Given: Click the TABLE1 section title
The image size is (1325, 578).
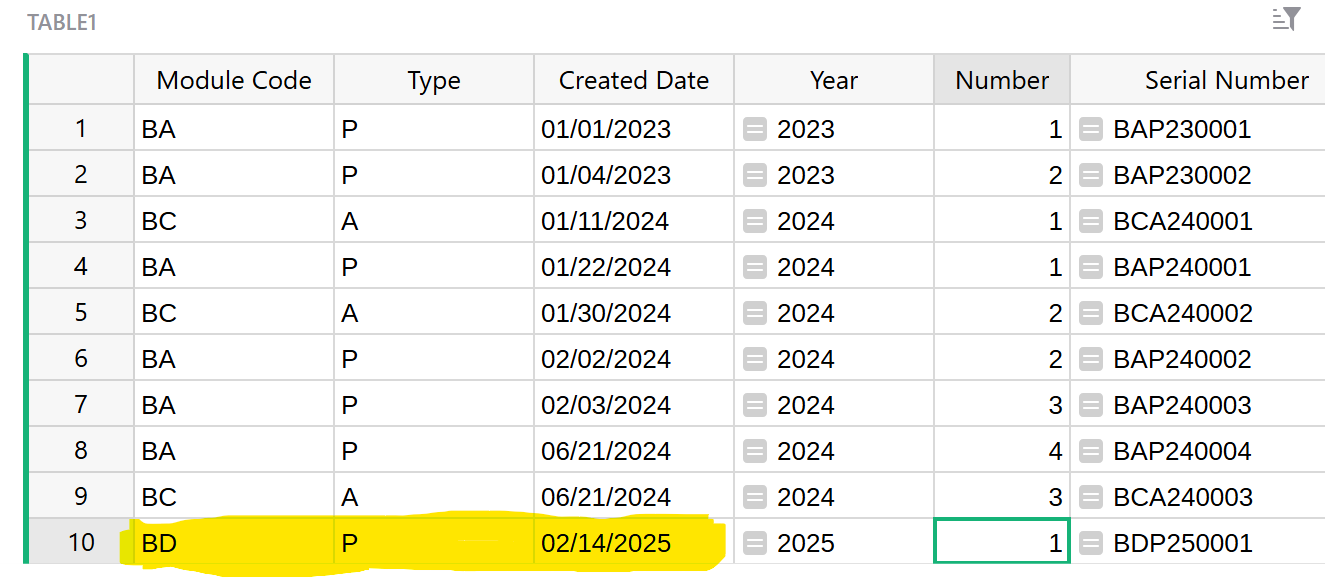Looking at the screenshot, I should pos(62,22).
